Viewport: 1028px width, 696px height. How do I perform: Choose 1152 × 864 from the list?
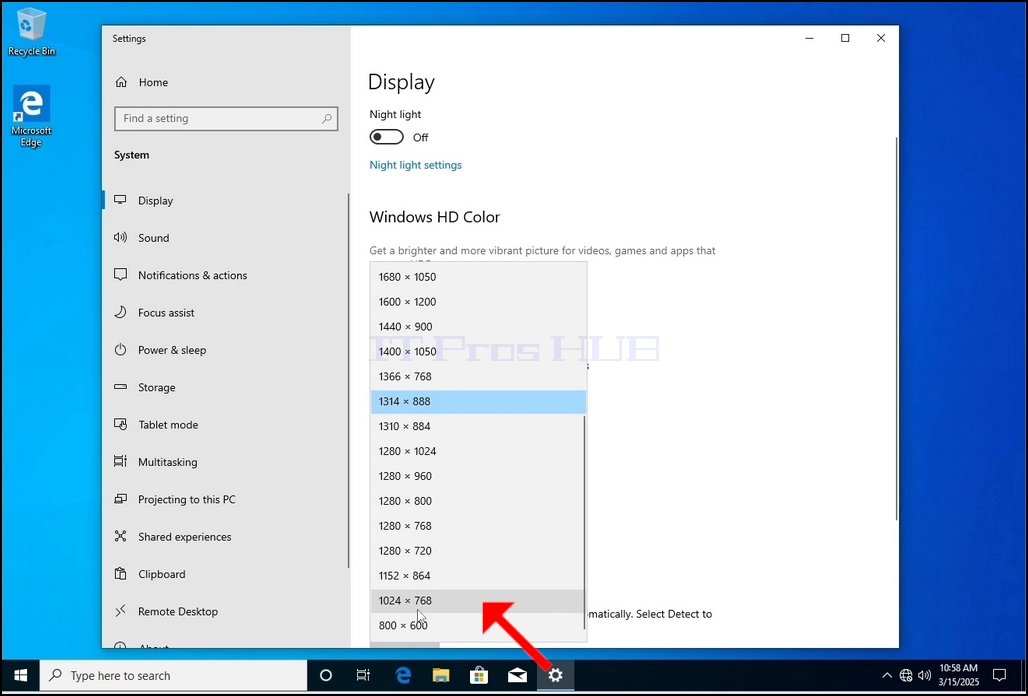[x=478, y=576]
